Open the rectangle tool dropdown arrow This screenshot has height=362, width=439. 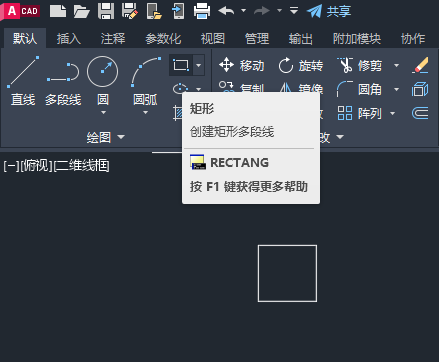tap(199, 65)
